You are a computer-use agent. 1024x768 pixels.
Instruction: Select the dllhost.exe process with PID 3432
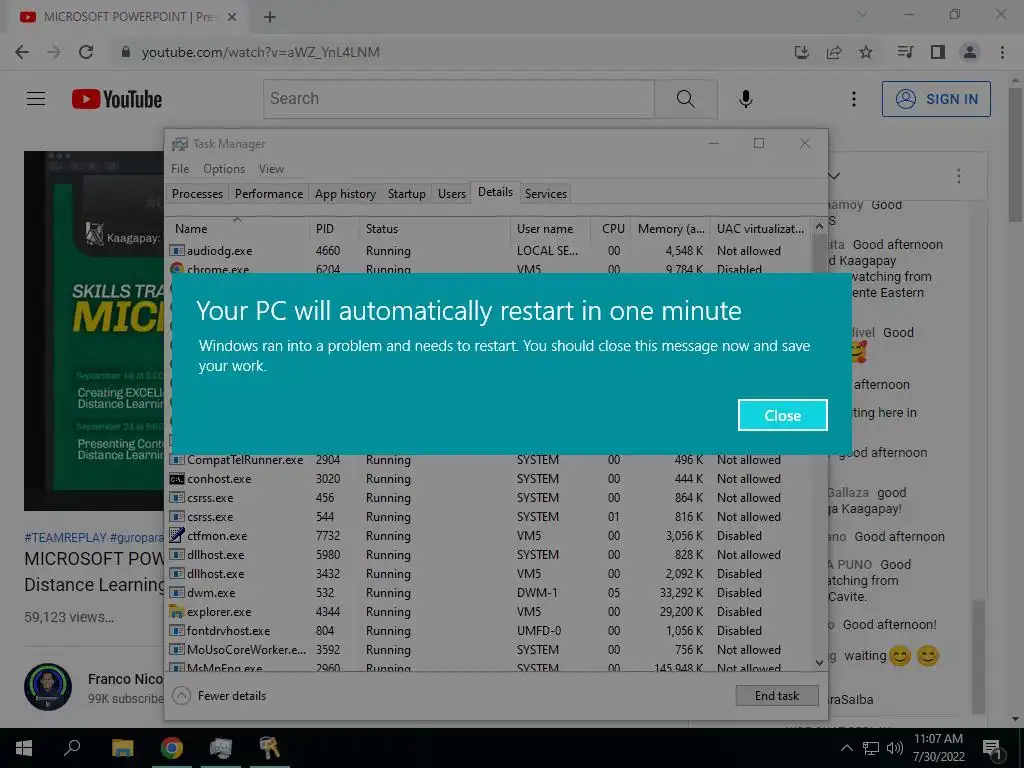click(x=489, y=573)
